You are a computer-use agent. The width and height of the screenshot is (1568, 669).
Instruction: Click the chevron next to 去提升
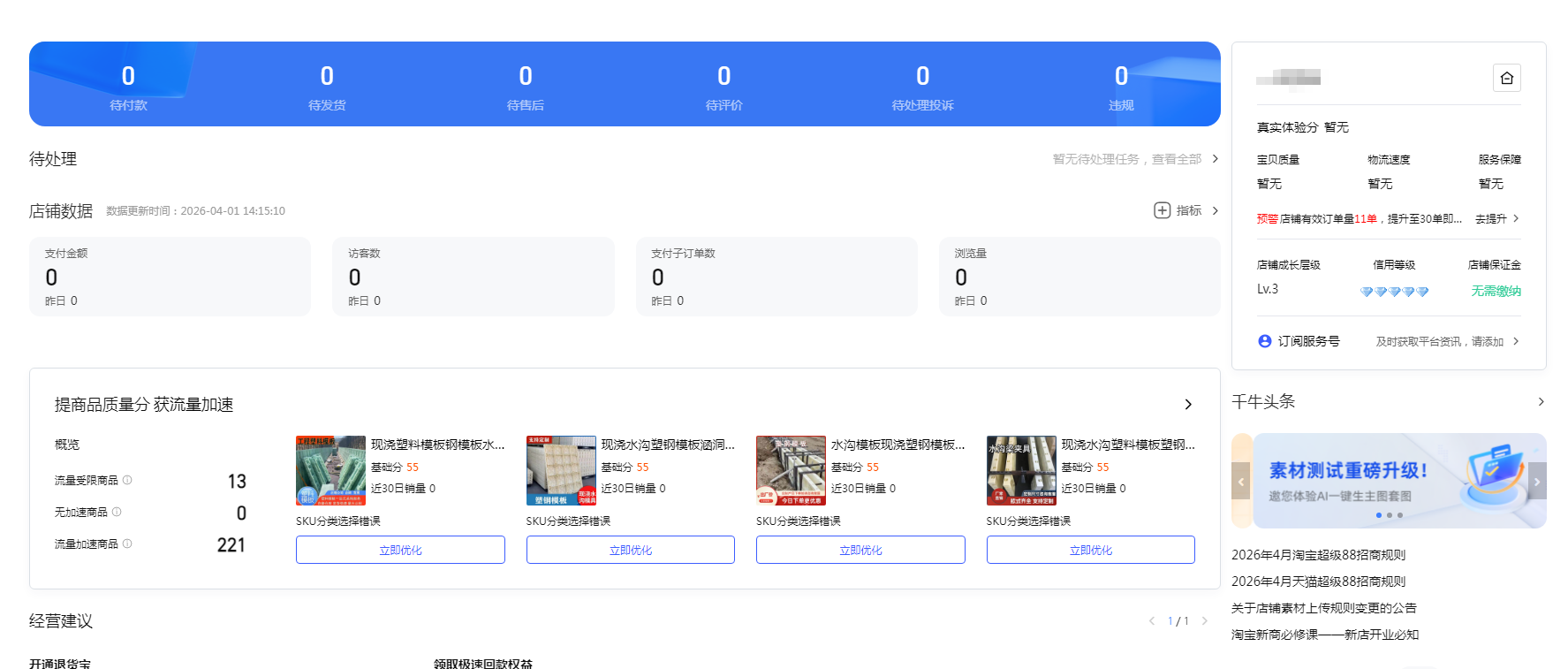[1516, 218]
